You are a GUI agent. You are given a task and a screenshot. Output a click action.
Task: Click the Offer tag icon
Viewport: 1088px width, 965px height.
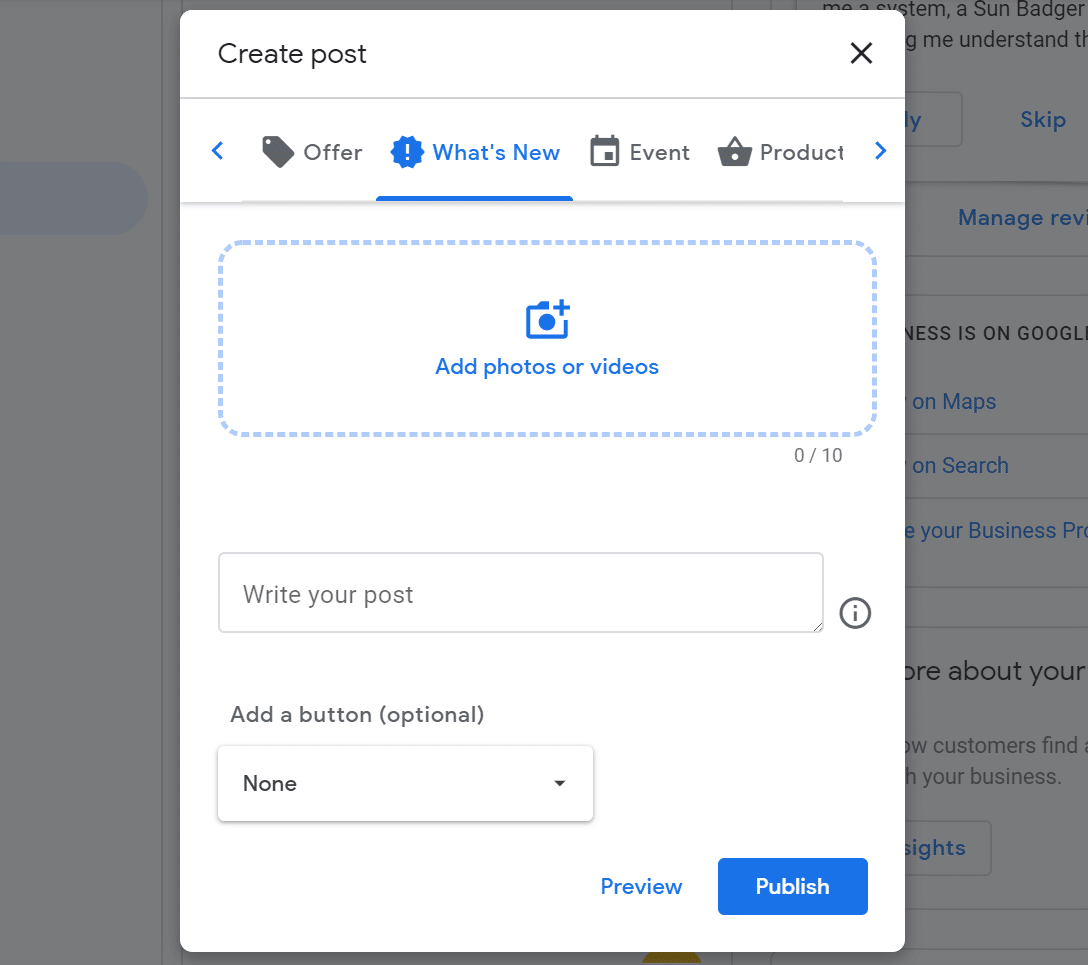276,151
